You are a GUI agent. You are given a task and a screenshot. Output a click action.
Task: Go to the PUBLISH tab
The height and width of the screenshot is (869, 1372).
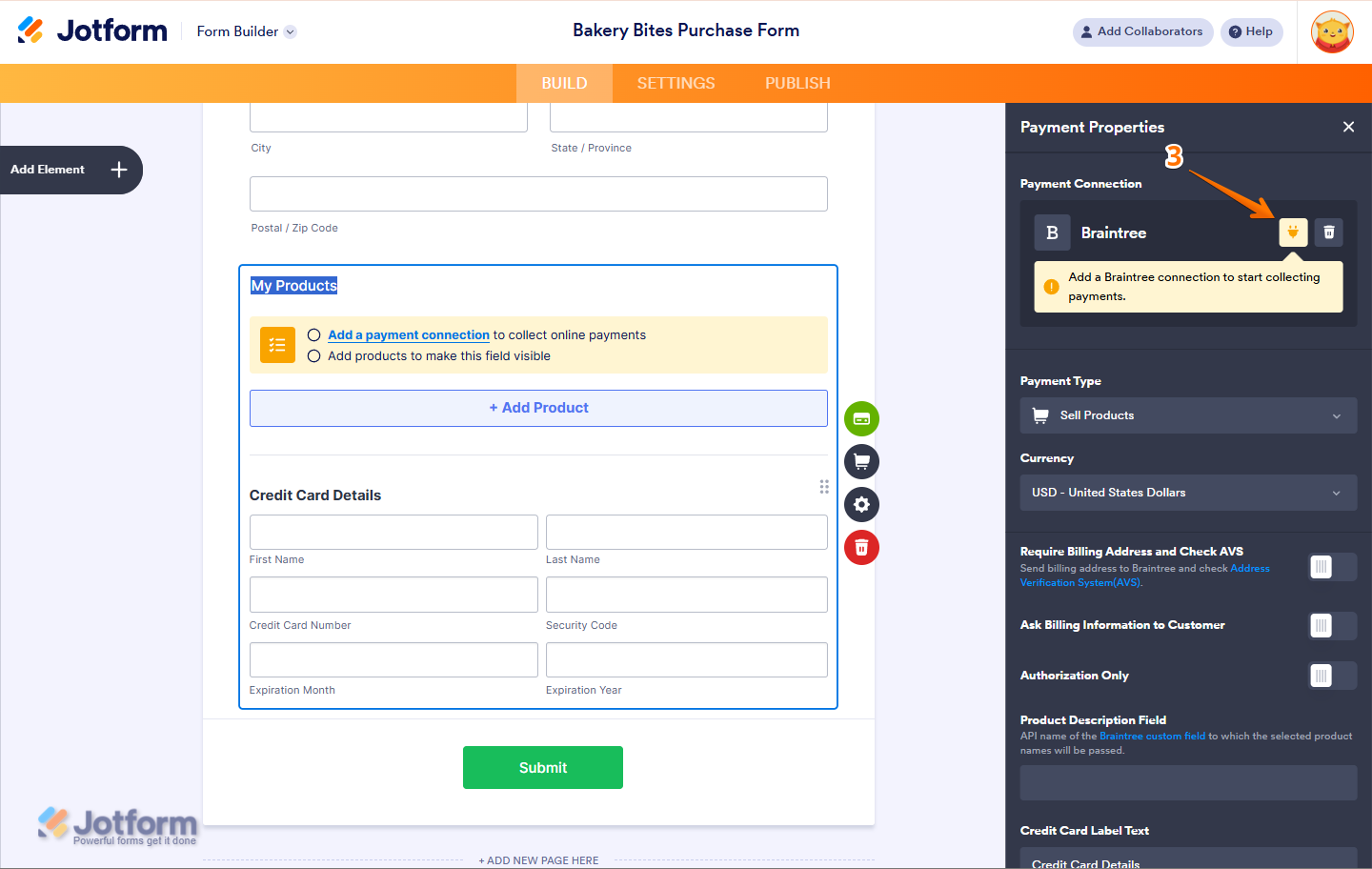pos(797,83)
